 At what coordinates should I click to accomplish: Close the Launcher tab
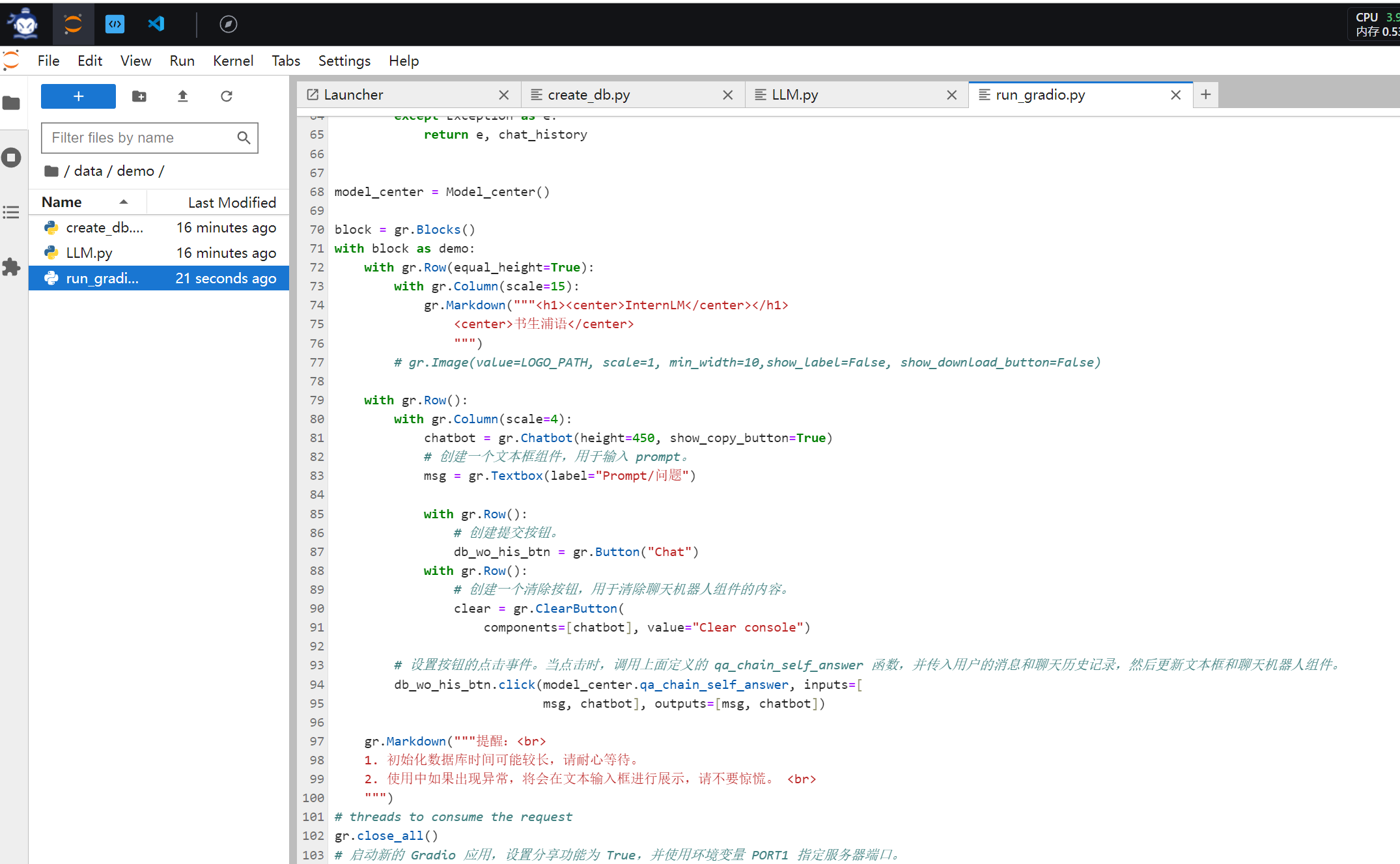pos(503,95)
